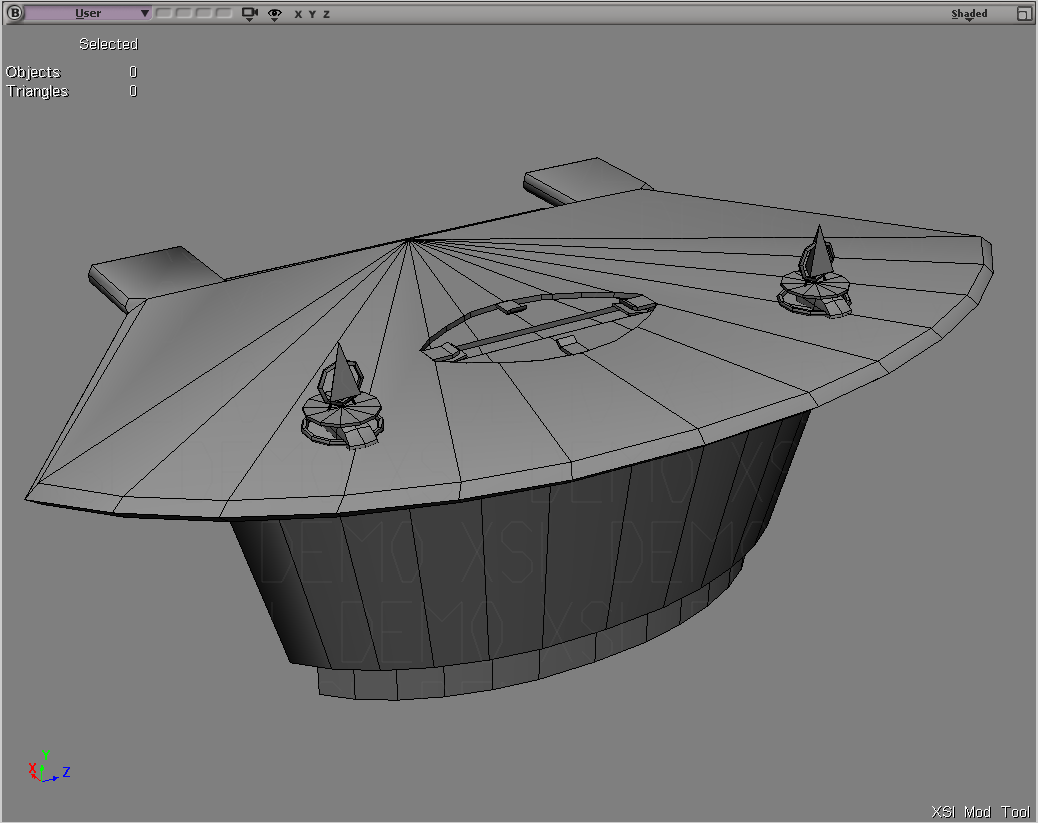
Task: Click the 'Selected' info heading
Action: [x=109, y=44]
